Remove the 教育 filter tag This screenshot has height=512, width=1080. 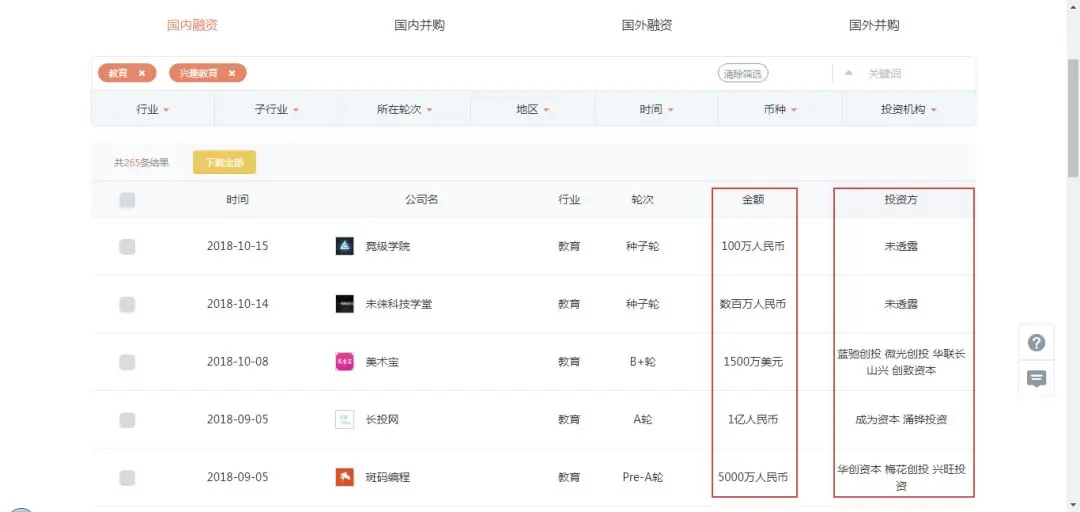pyautogui.click(x=141, y=73)
